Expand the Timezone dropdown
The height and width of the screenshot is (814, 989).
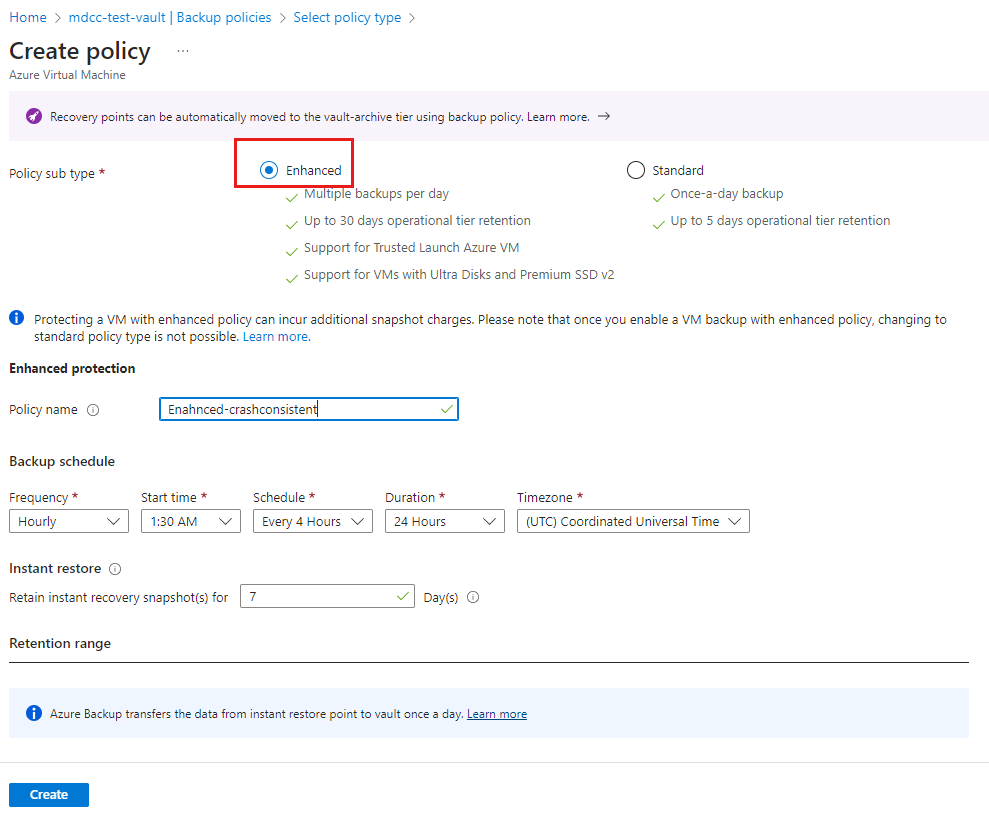coord(633,521)
